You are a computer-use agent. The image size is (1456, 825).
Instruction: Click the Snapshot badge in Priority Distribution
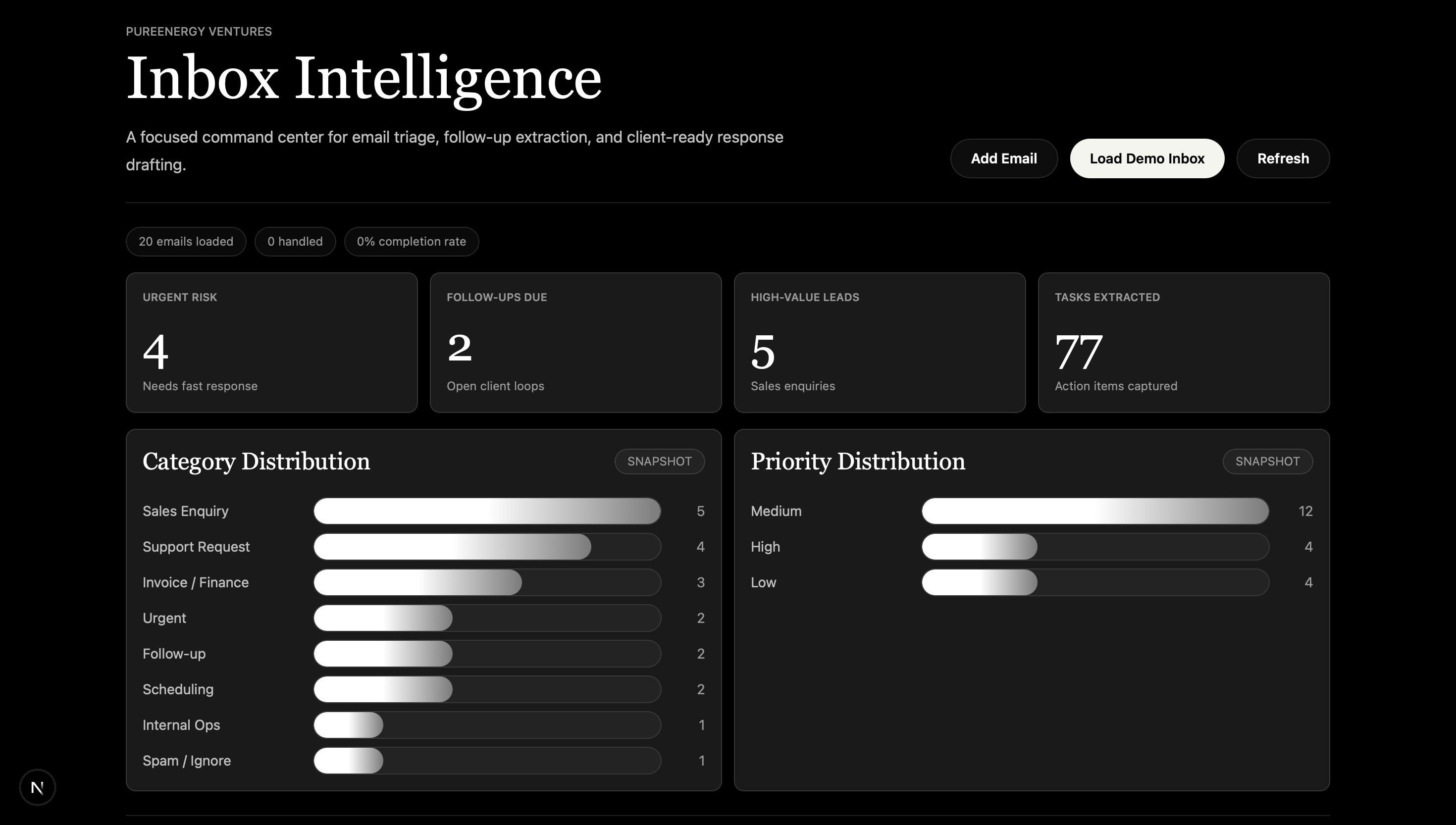[x=1267, y=461]
